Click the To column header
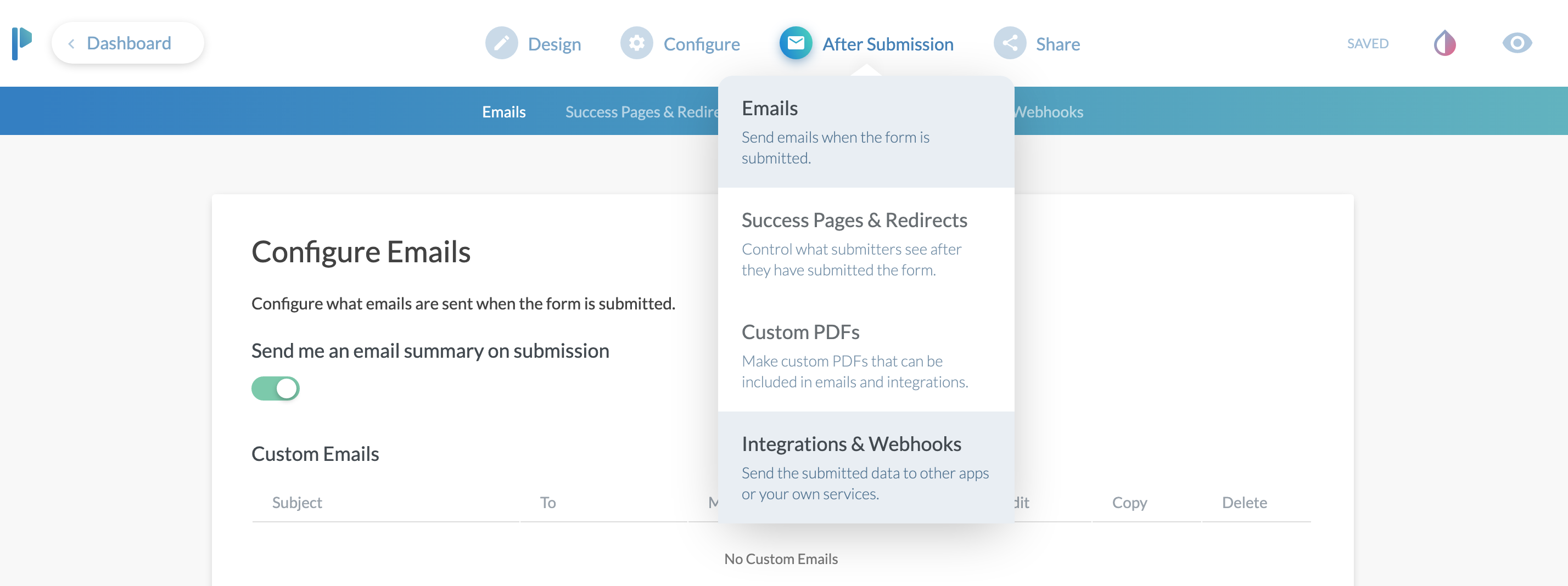 coord(547,503)
